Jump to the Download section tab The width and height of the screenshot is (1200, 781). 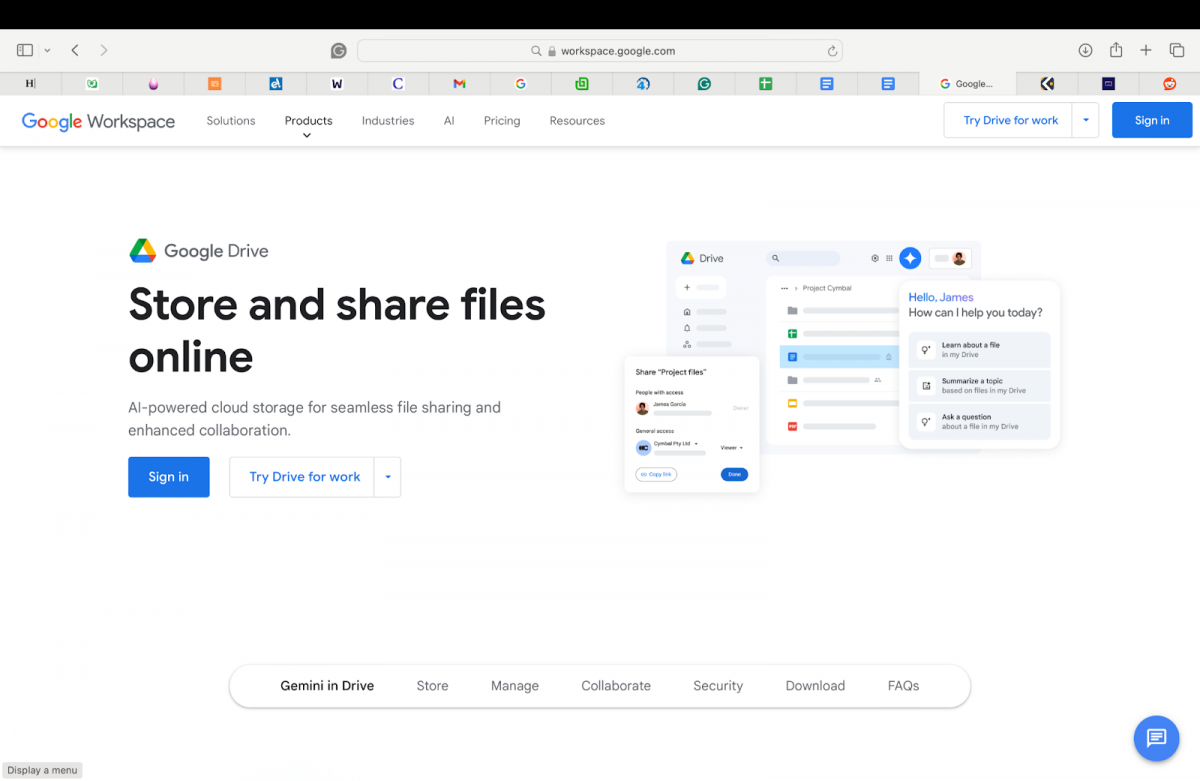point(815,686)
